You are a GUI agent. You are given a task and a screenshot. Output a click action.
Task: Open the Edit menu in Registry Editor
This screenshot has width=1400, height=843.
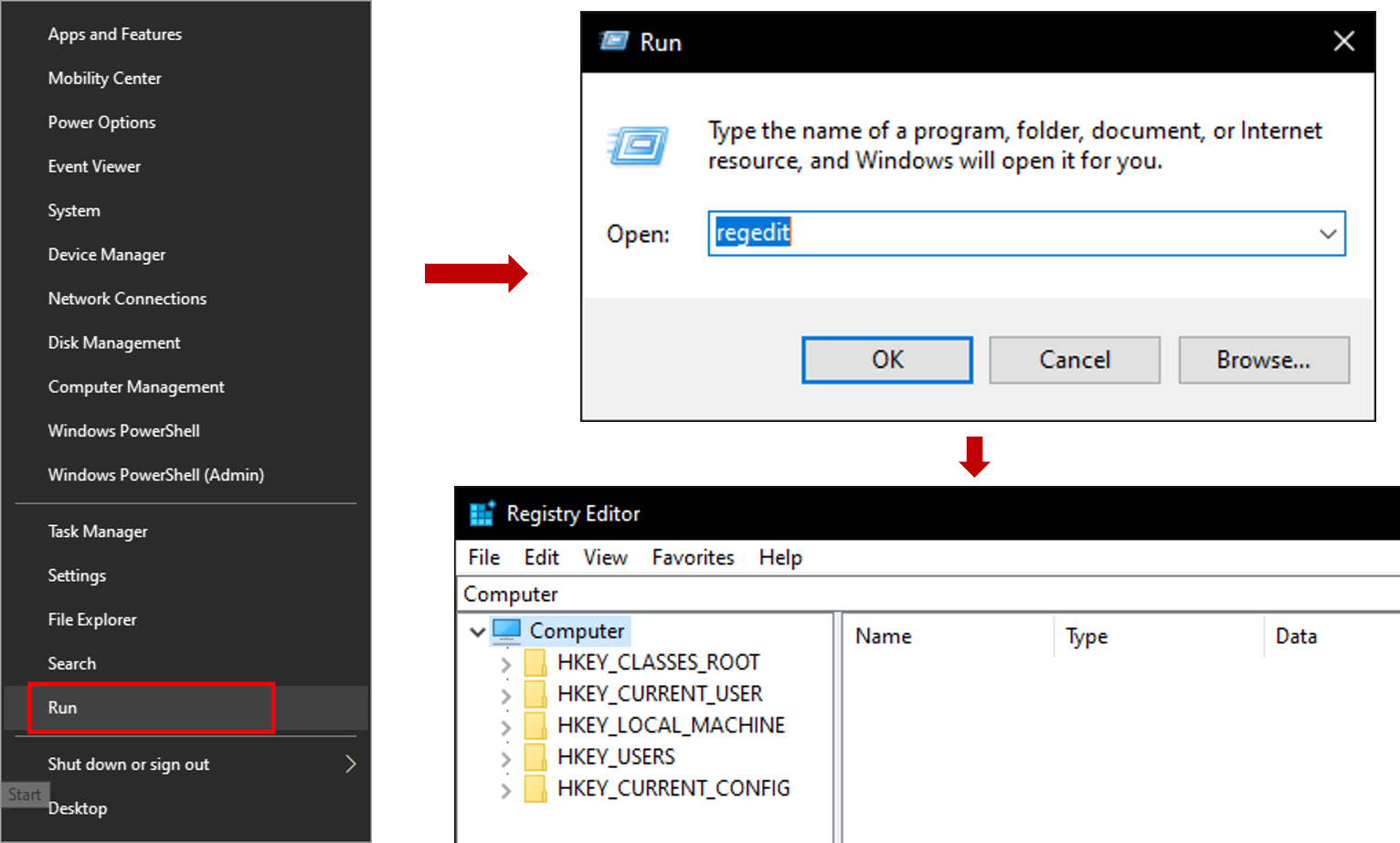[x=541, y=557]
